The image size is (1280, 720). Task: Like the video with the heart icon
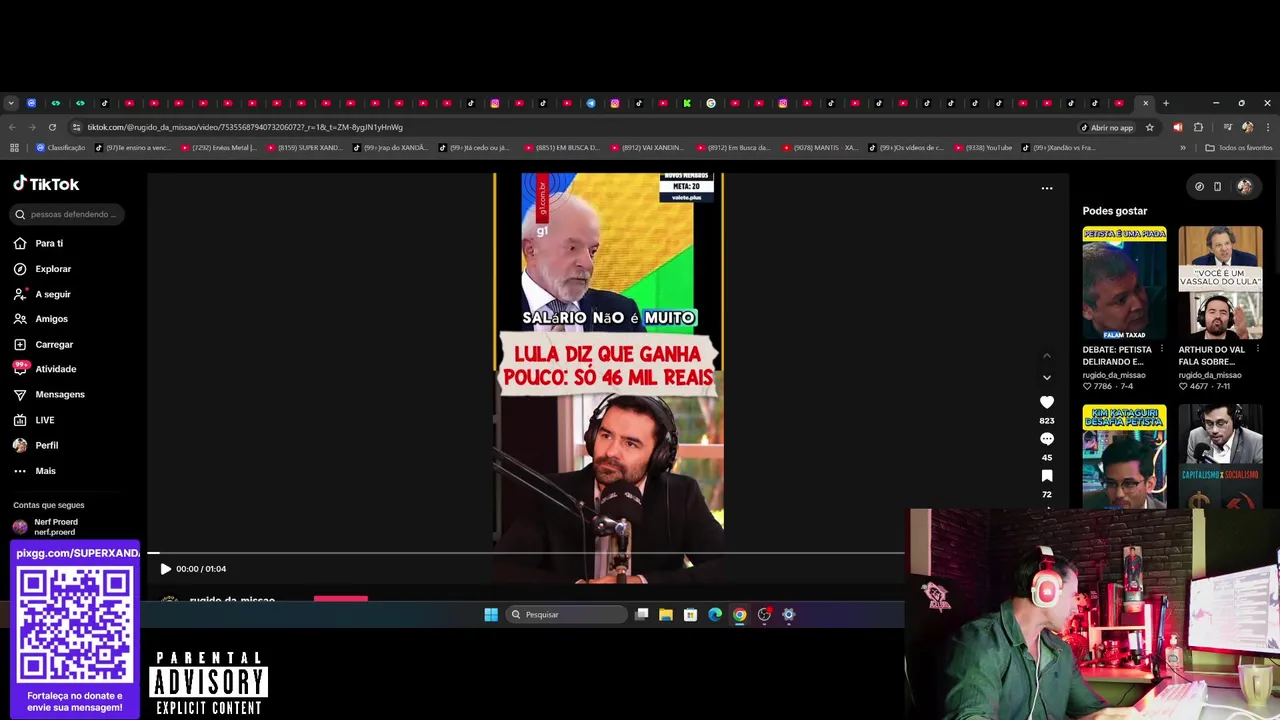point(1047,402)
